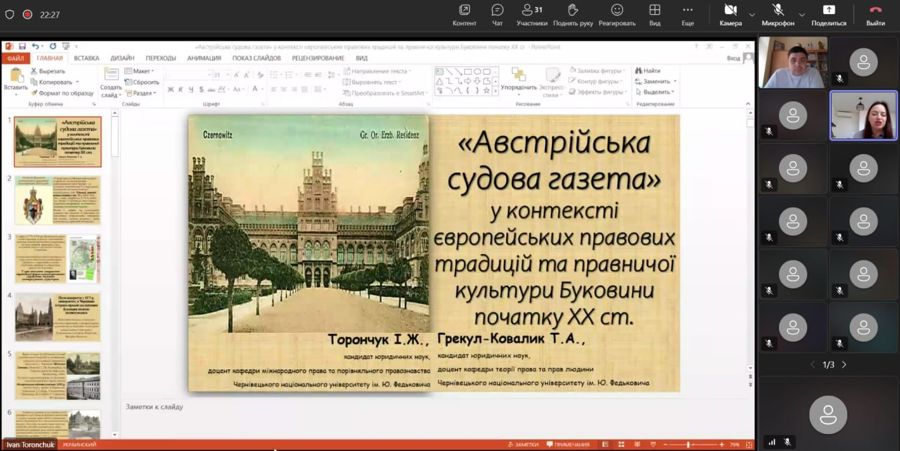This screenshot has height=451, width=900.
Task: Go to next participants page arrow
Action: tap(844, 365)
